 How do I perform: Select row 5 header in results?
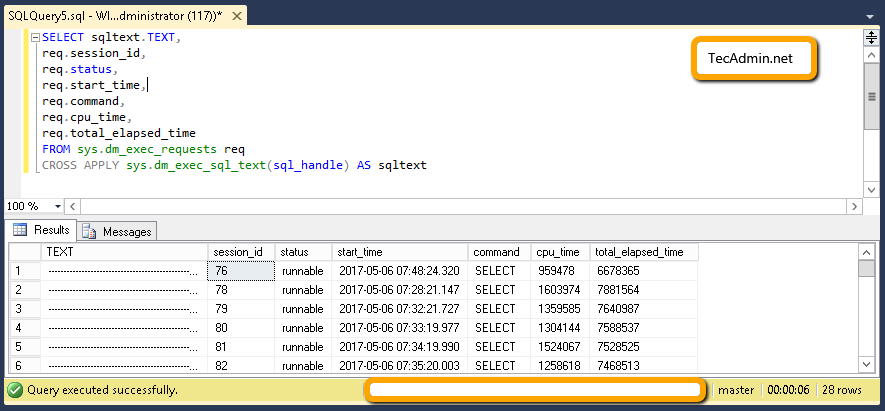[25, 347]
